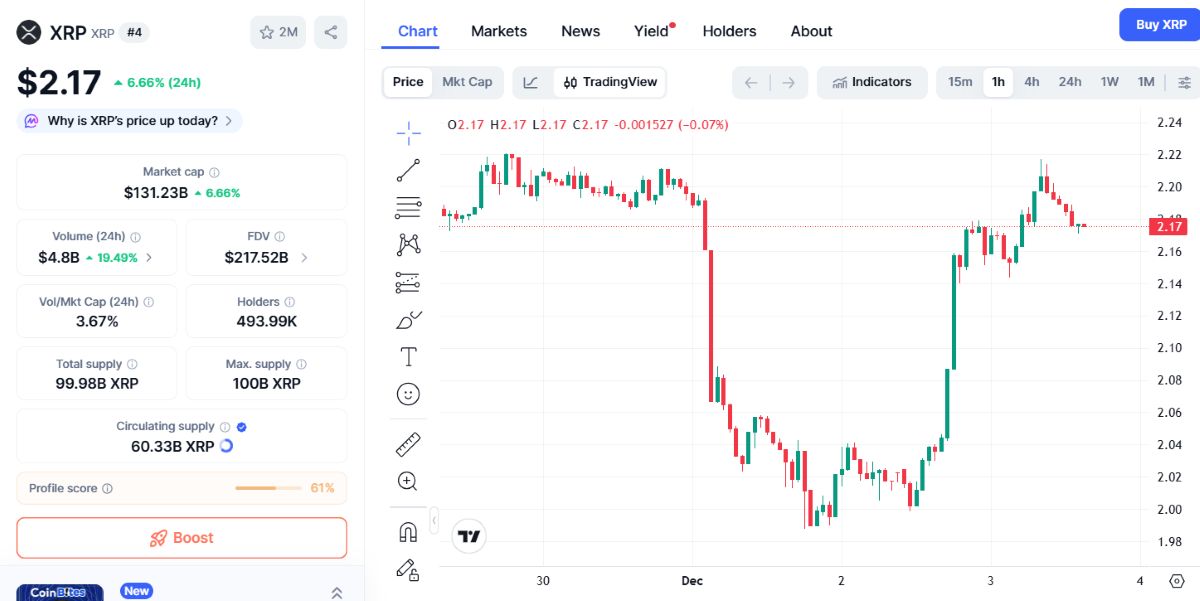The height and width of the screenshot is (601, 1200).
Task: Select the trend line drawing tool
Action: click(x=408, y=170)
